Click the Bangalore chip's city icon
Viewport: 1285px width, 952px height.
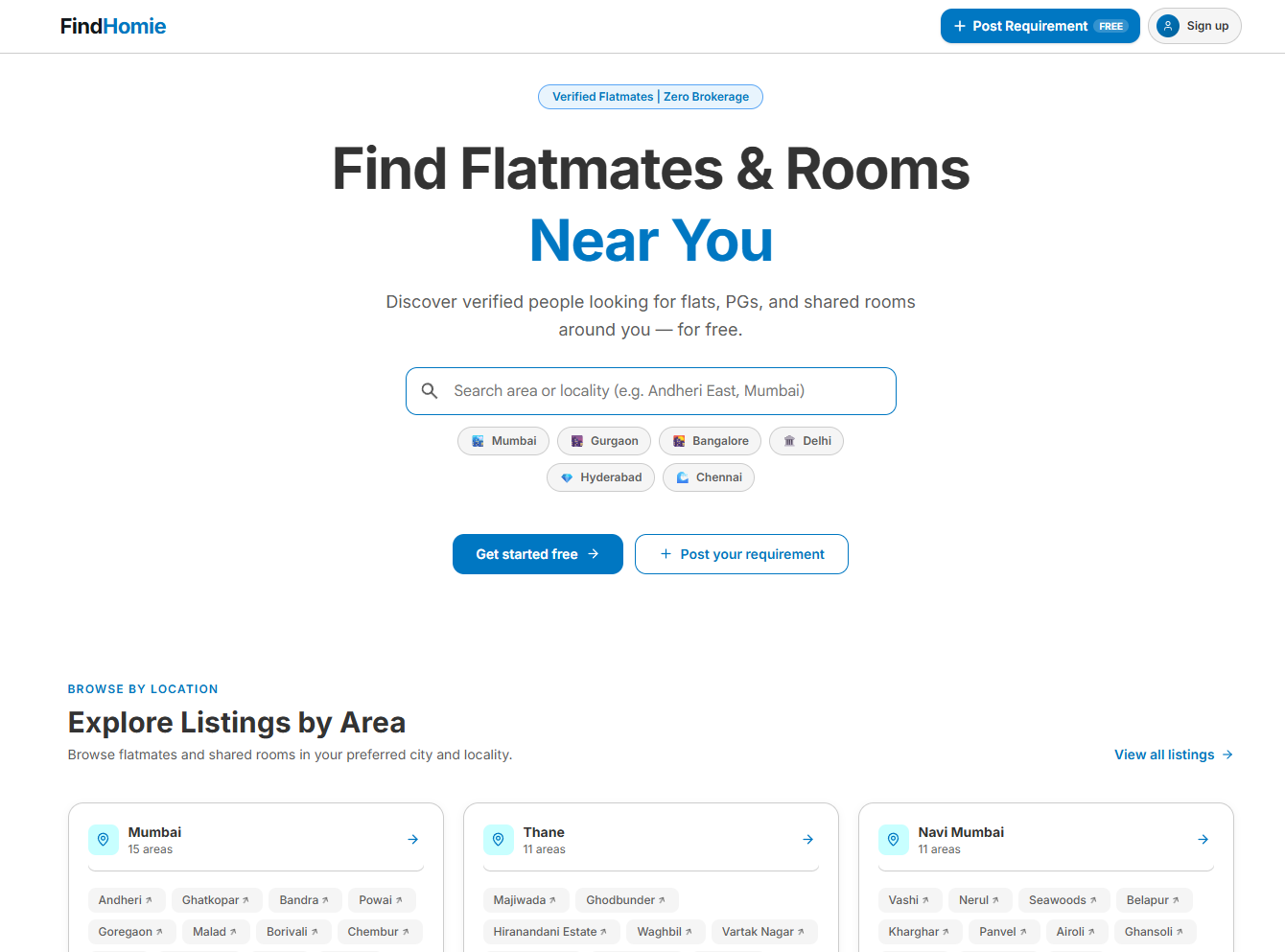click(x=679, y=441)
